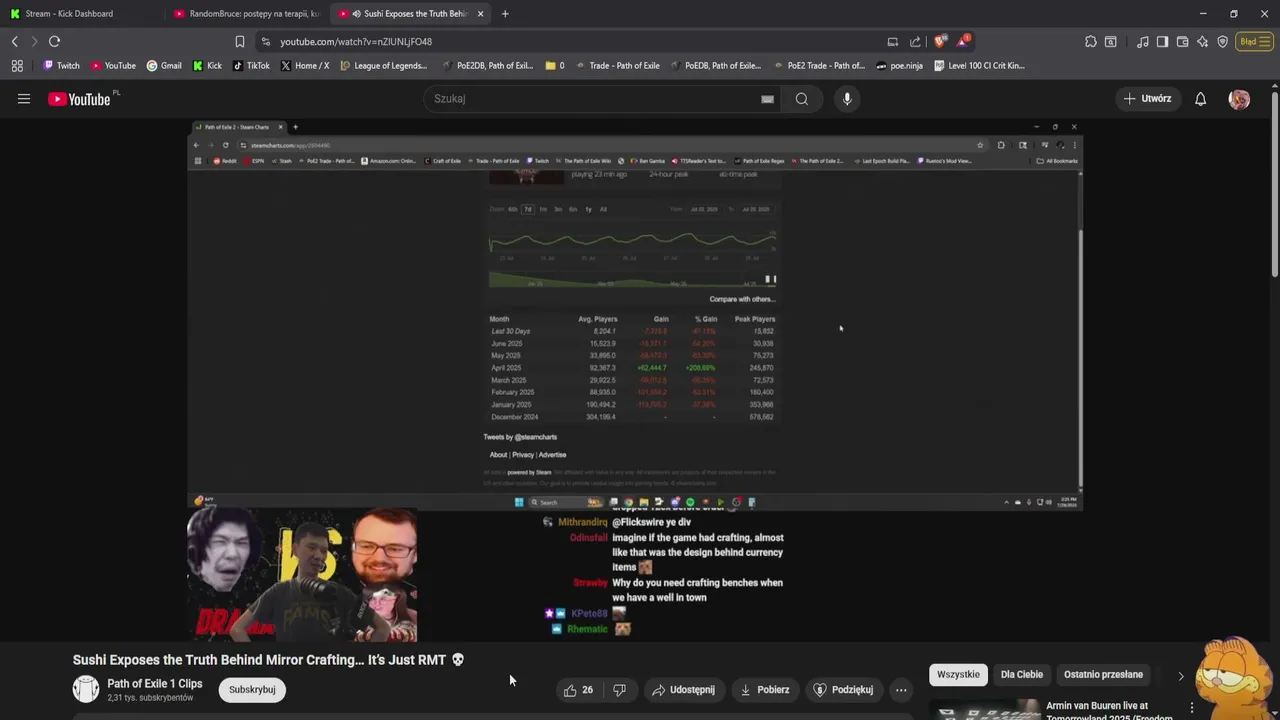Image resolution: width=1280 pixels, height=720 pixels.
Task: Close the Sushi Exposes the Truth tab
Action: pyautogui.click(x=481, y=14)
